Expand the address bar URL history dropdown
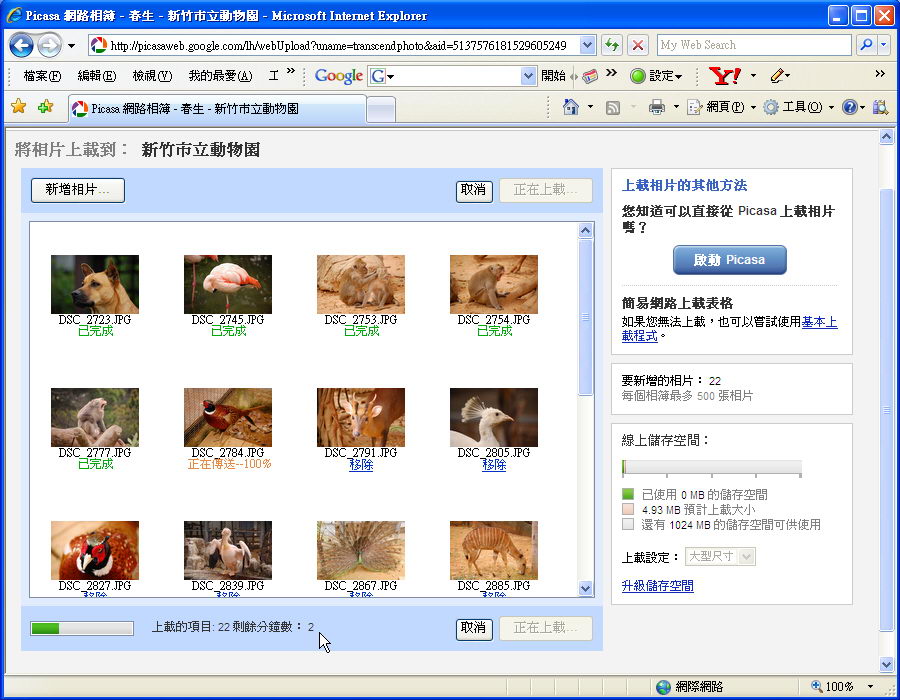 click(x=587, y=45)
